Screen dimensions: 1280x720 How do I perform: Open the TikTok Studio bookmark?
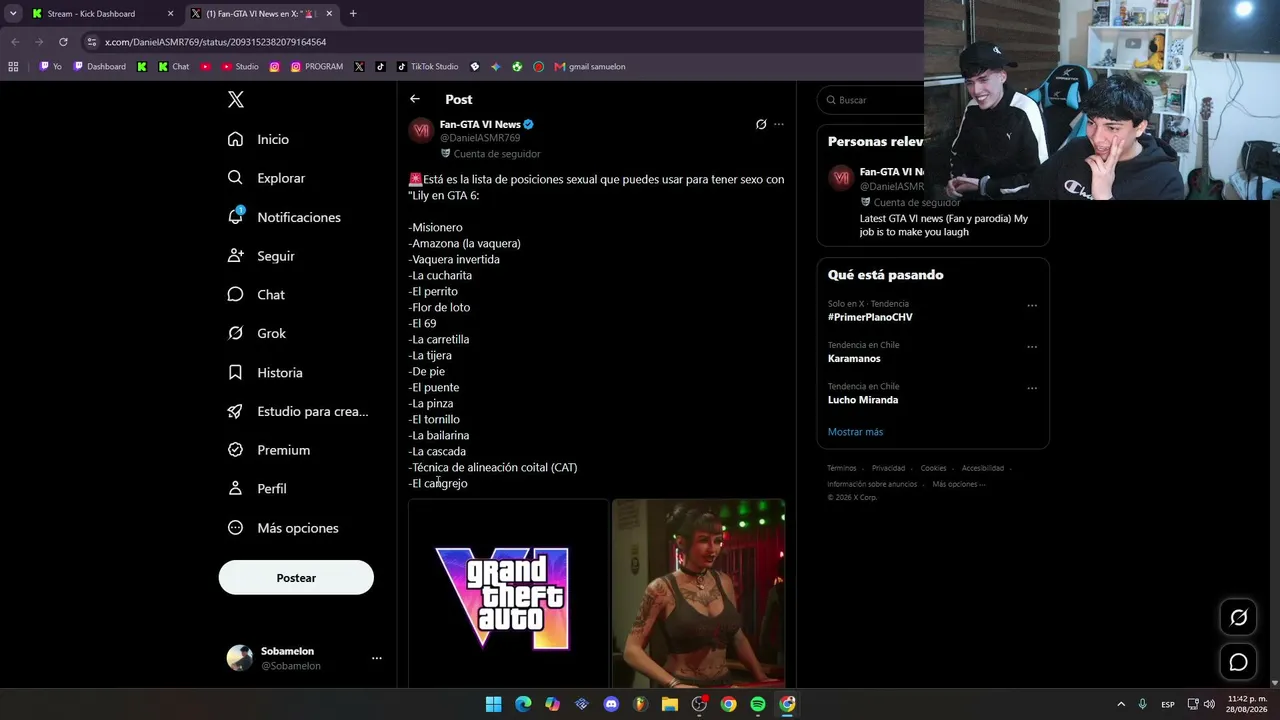(428, 67)
